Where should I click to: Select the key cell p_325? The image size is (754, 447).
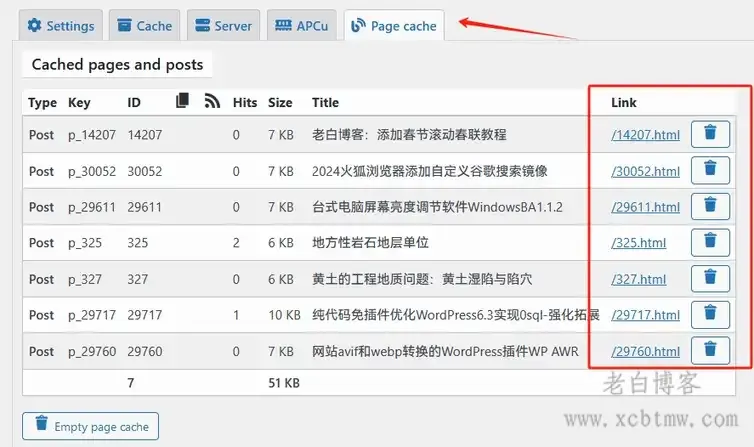pyautogui.click(x=85, y=243)
